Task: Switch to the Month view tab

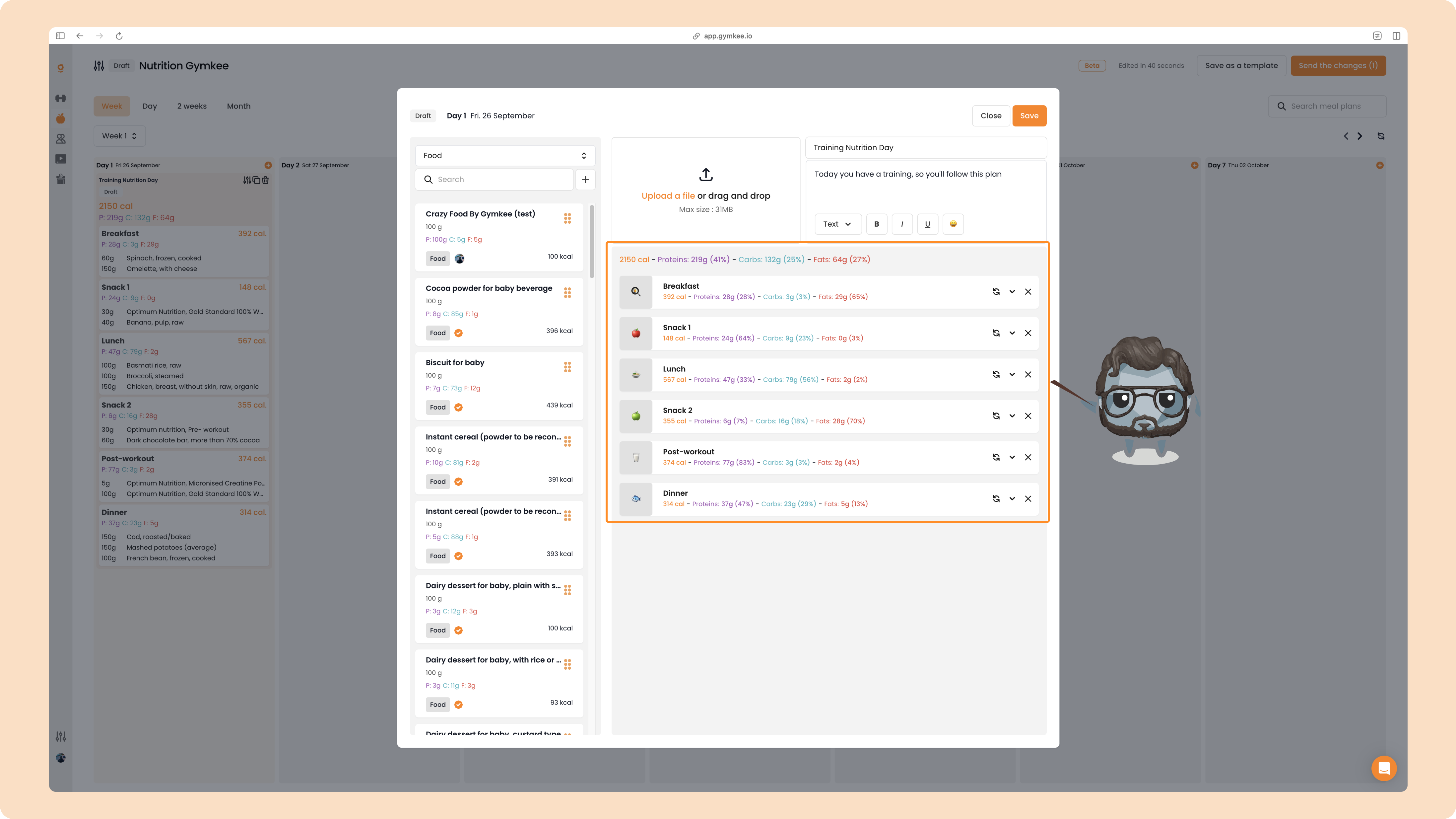Action: tap(238, 106)
